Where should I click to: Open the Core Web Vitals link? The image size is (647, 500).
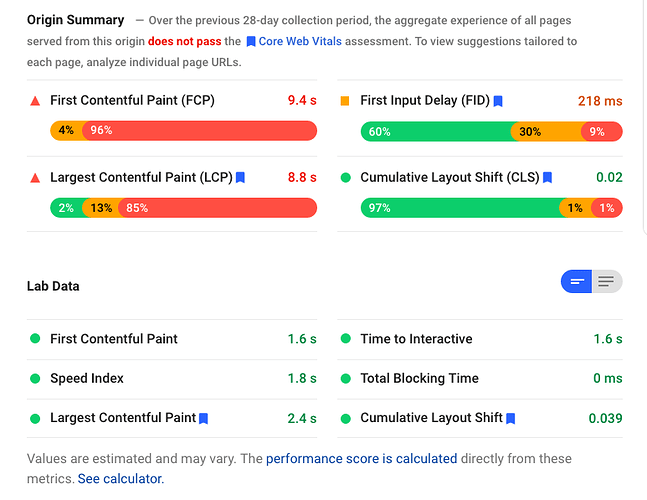click(300, 41)
